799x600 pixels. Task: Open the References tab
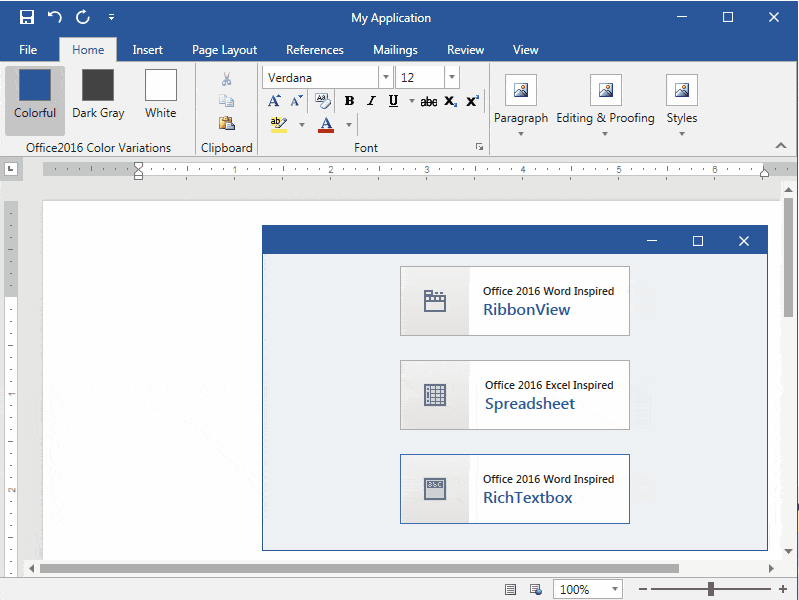point(314,50)
